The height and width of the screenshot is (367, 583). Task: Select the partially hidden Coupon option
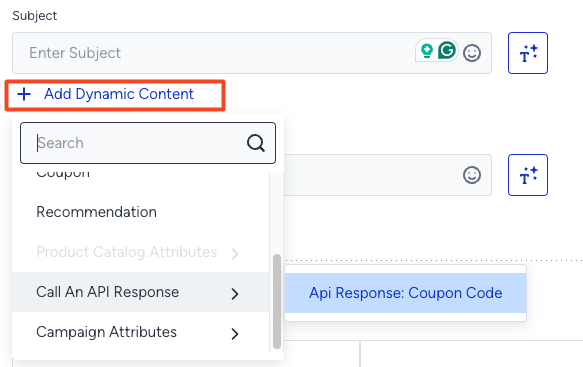[63, 173]
